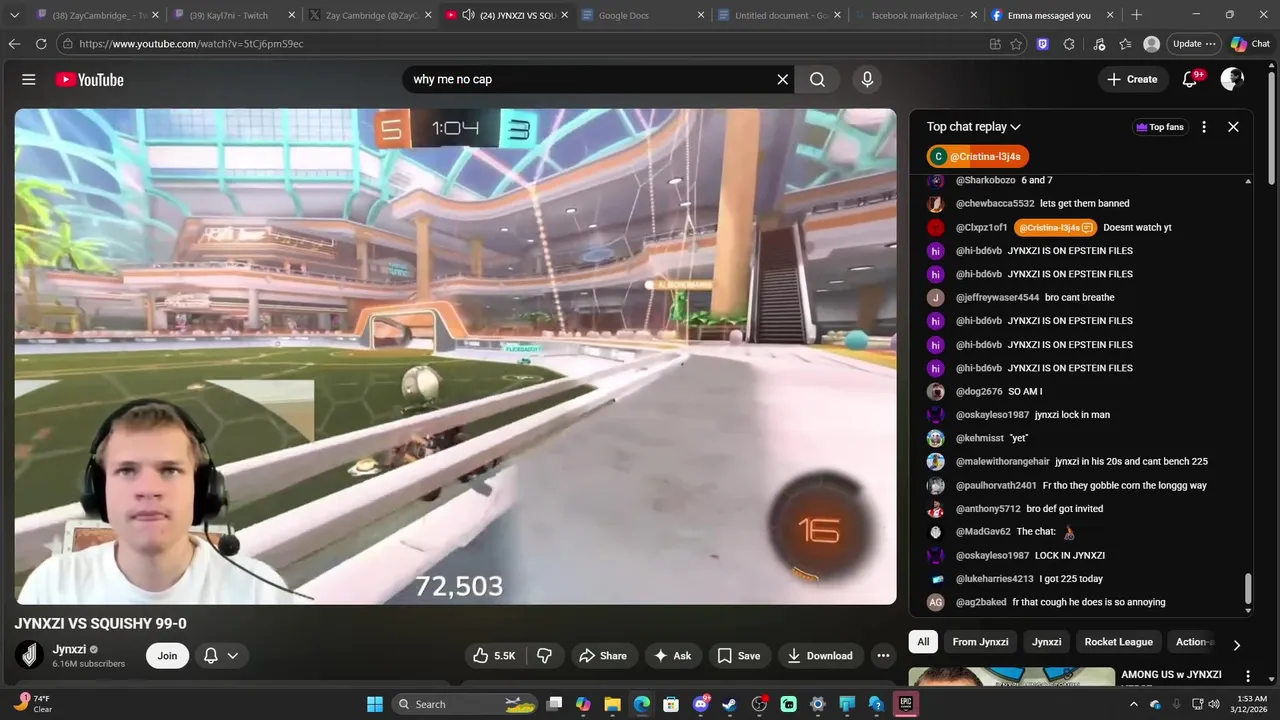Click the browser address bar URL
Image resolution: width=1280 pixels, height=720 pixels.
191,44
